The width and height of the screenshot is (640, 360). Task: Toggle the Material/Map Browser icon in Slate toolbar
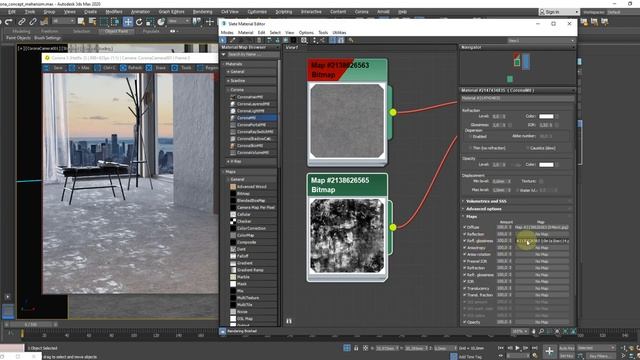point(333,40)
